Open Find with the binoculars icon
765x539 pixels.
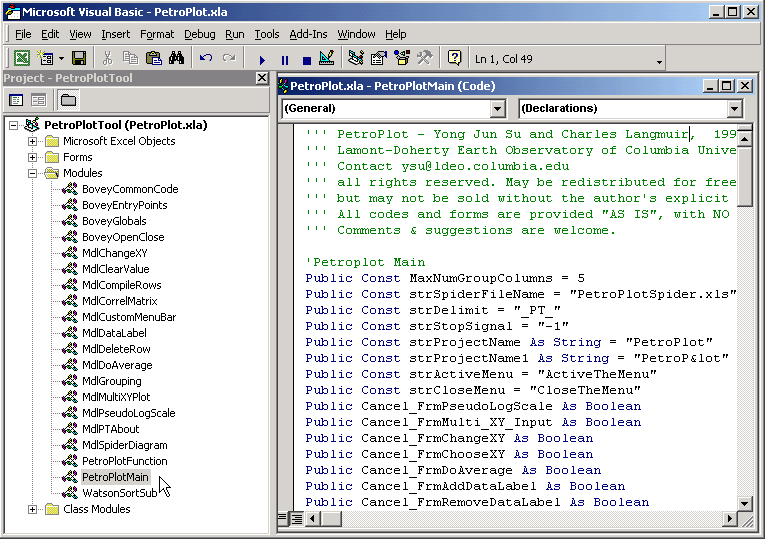coord(177,59)
